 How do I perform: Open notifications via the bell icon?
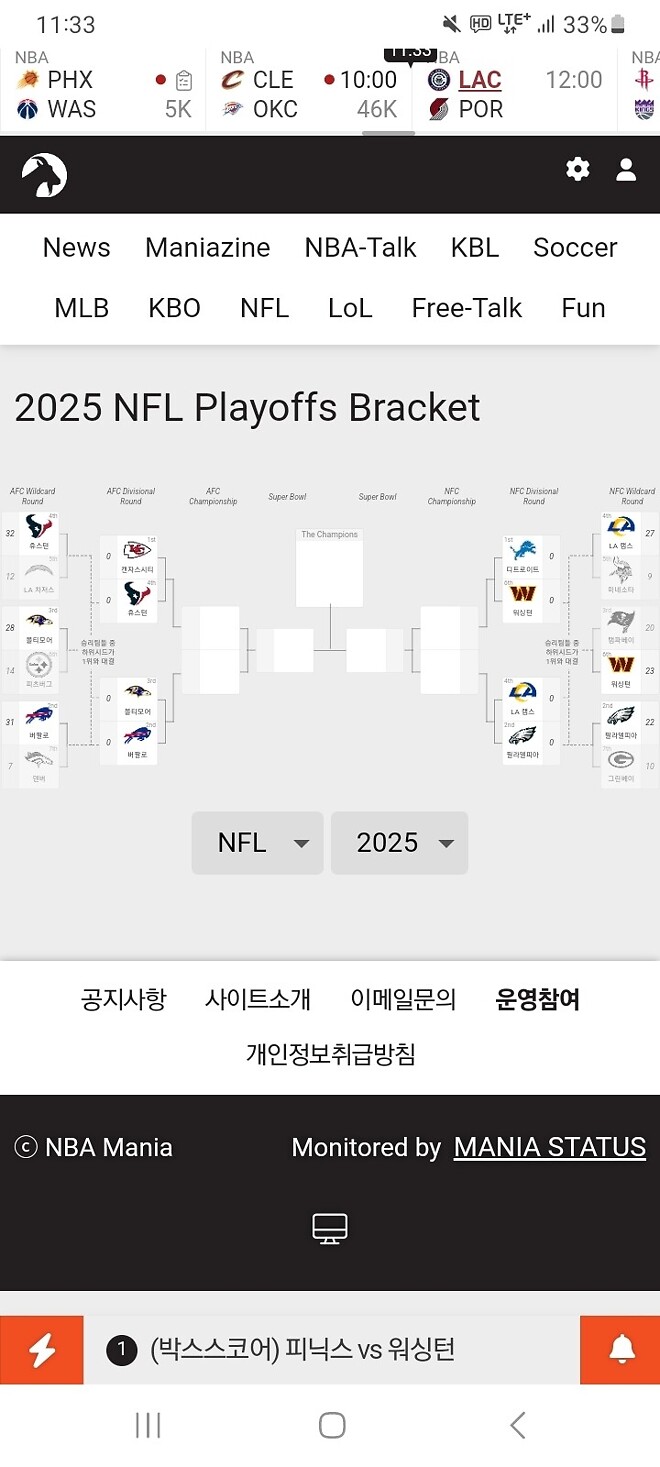pos(619,1348)
